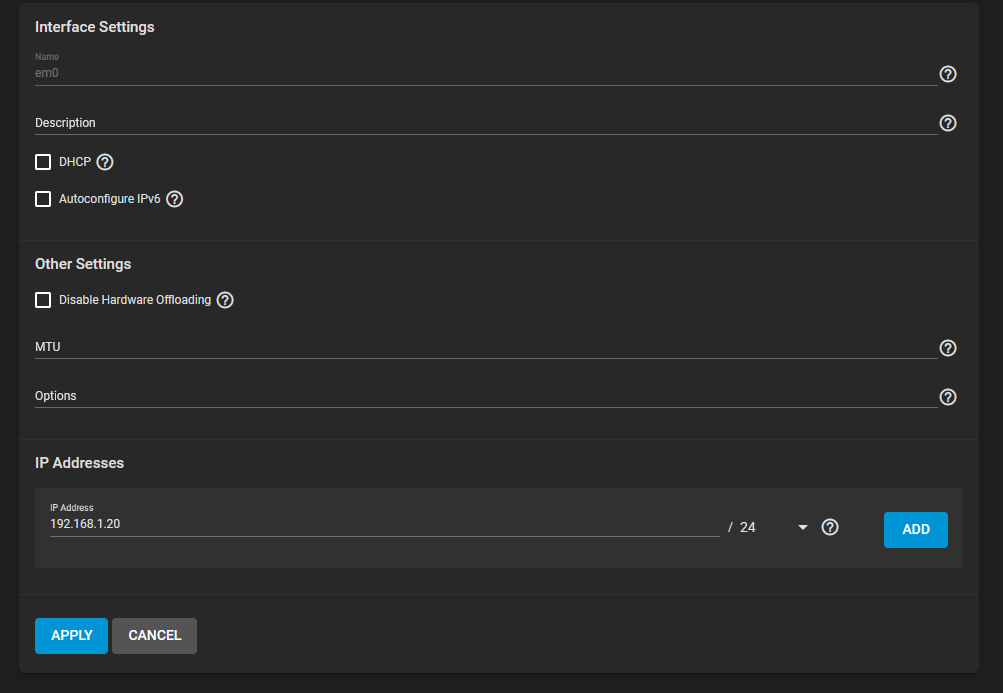Screen dimensions: 1003x693
Task: Click the MTU help icon
Action: (x=947, y=348)
